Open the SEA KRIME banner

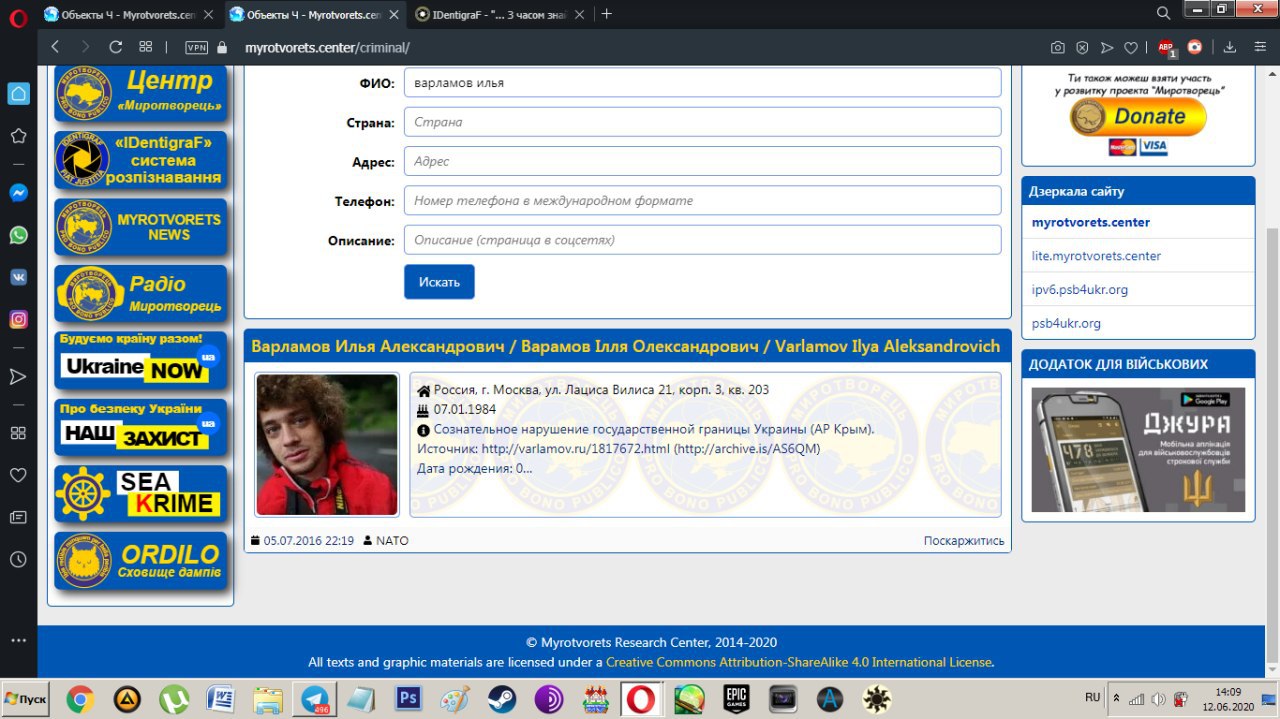[141, 494]
